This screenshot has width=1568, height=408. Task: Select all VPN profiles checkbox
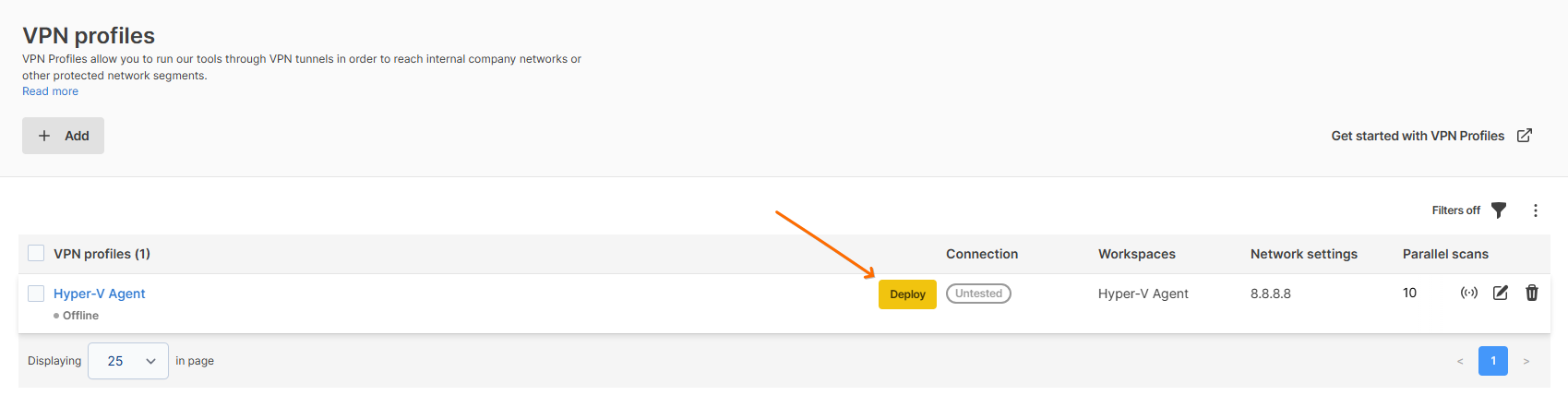36,253
